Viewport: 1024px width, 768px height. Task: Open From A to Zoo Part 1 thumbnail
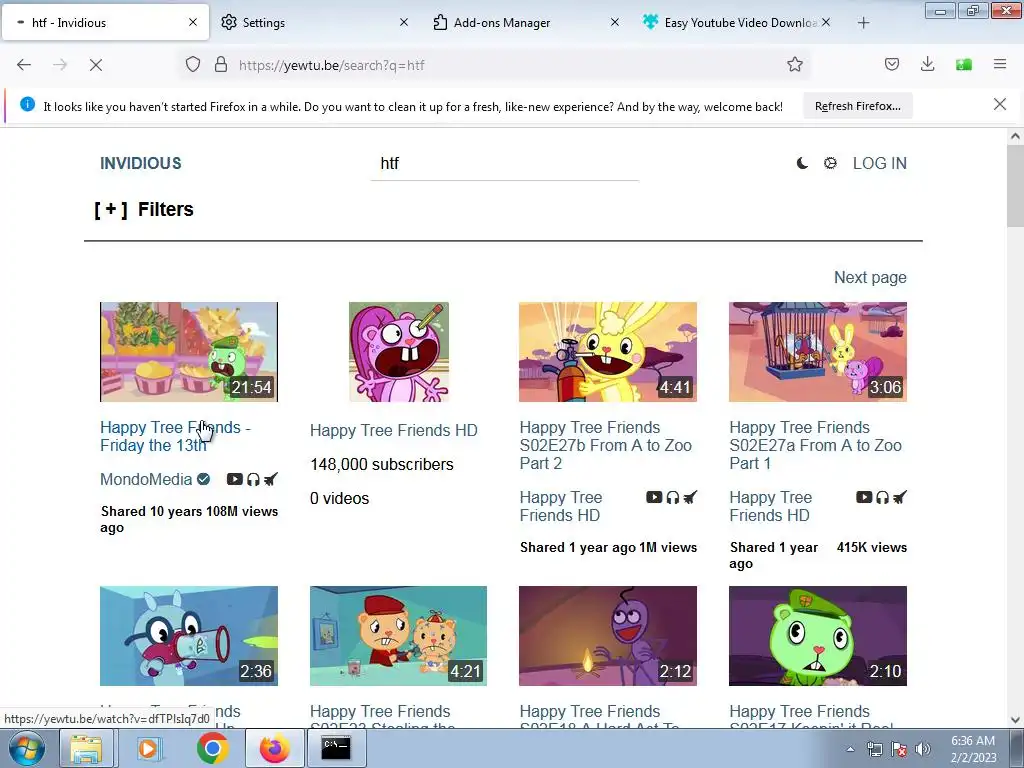pyautogui.click(x=818, y=351)
